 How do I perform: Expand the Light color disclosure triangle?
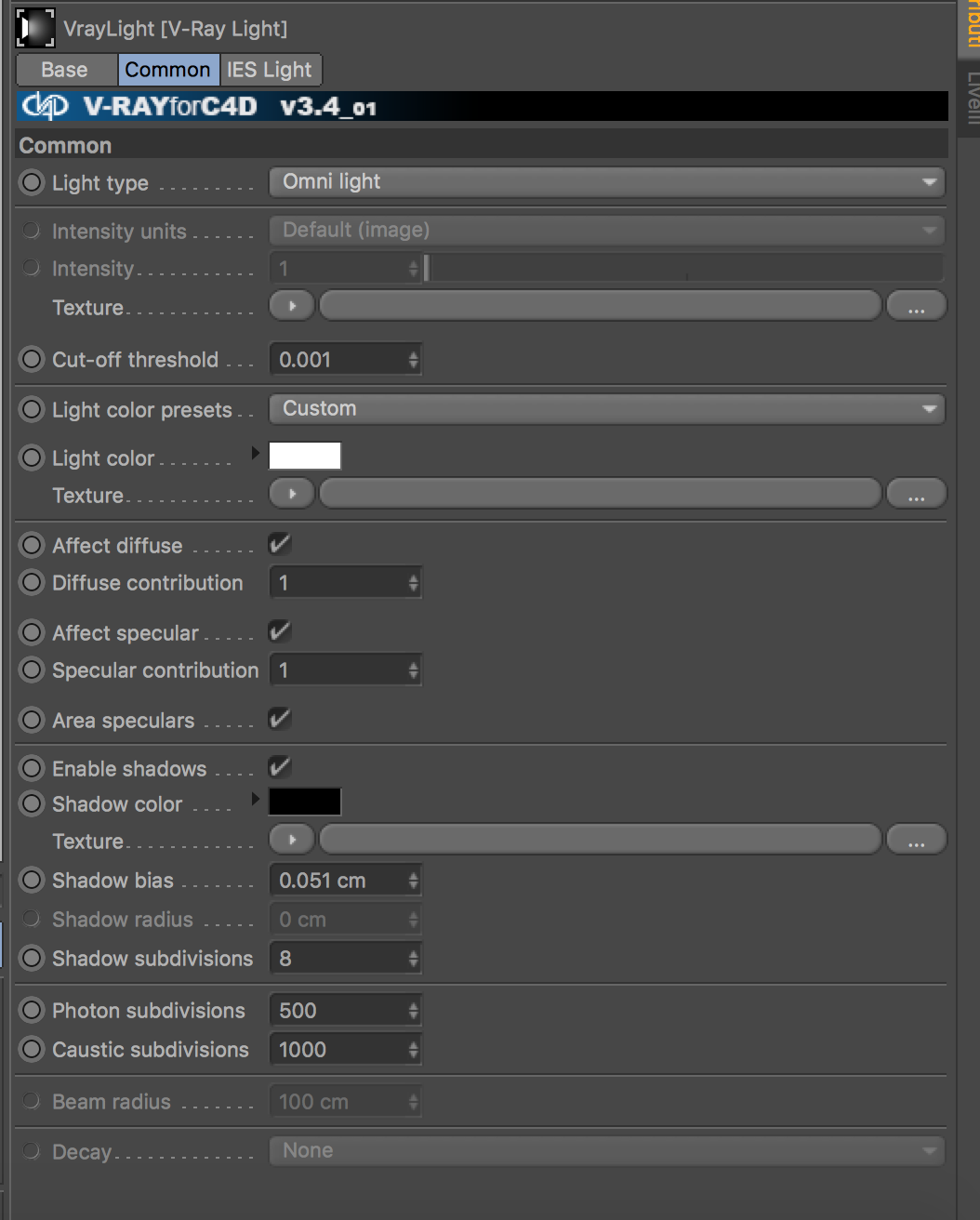[256, 454]
